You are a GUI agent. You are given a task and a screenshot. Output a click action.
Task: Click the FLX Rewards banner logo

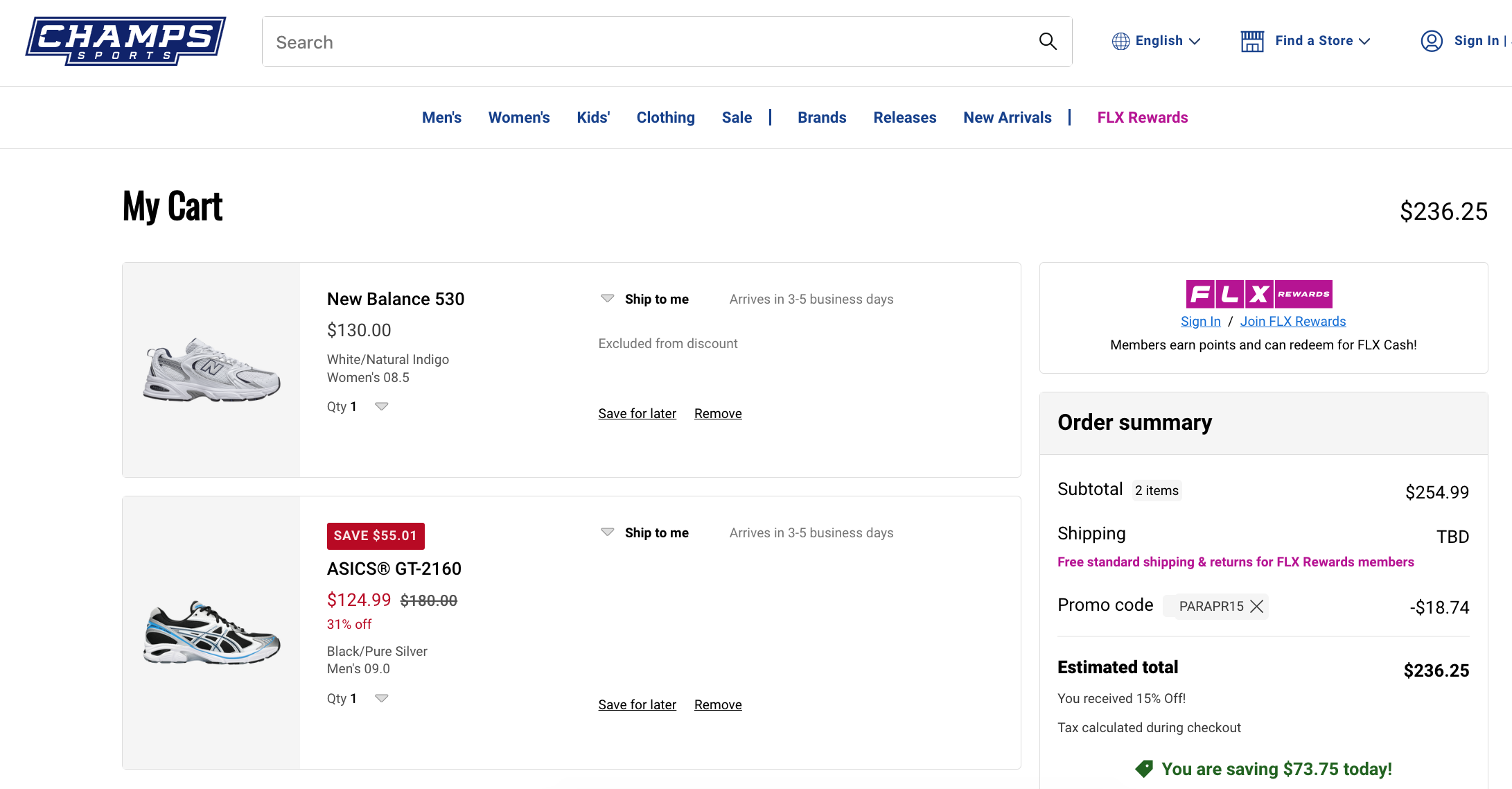point(1258,294)
